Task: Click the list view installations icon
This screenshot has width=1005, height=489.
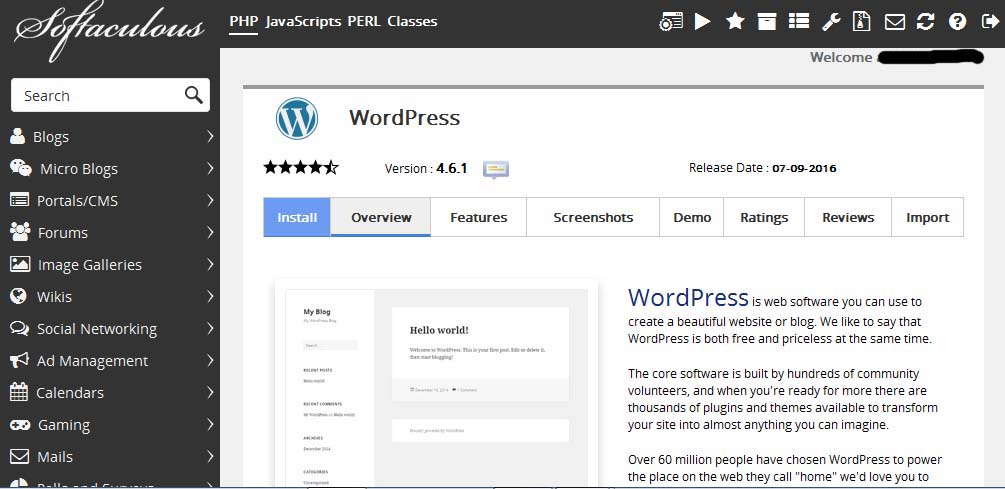Action: click(x=799, y=21)
